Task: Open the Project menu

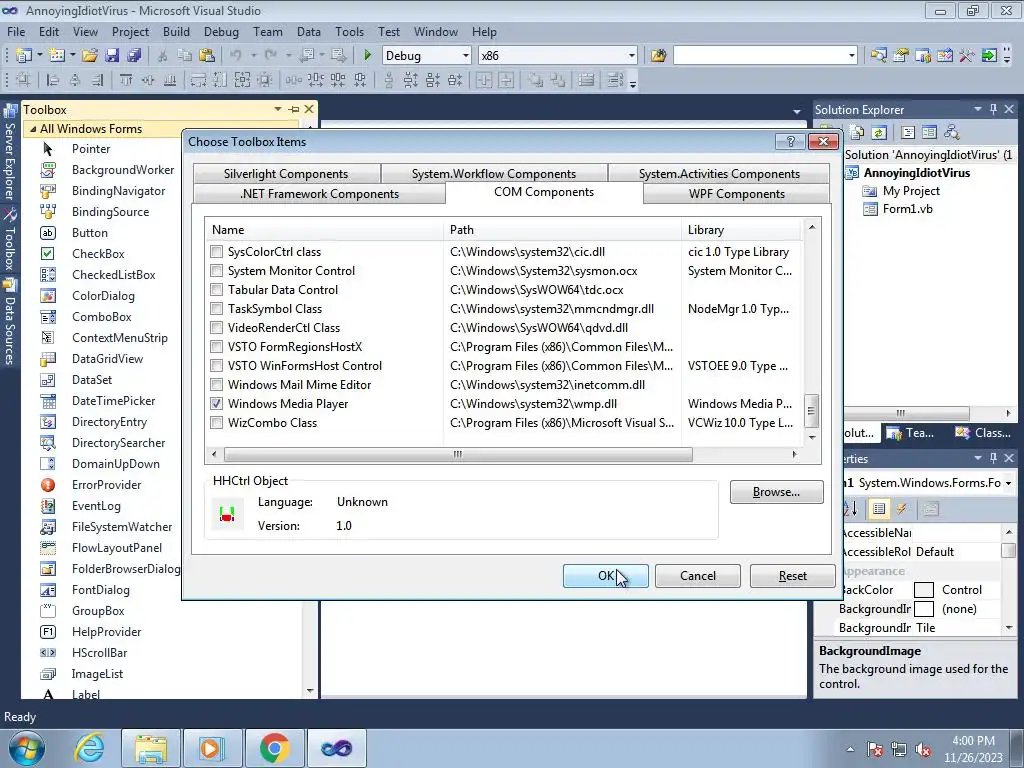Action: (130, 31)
